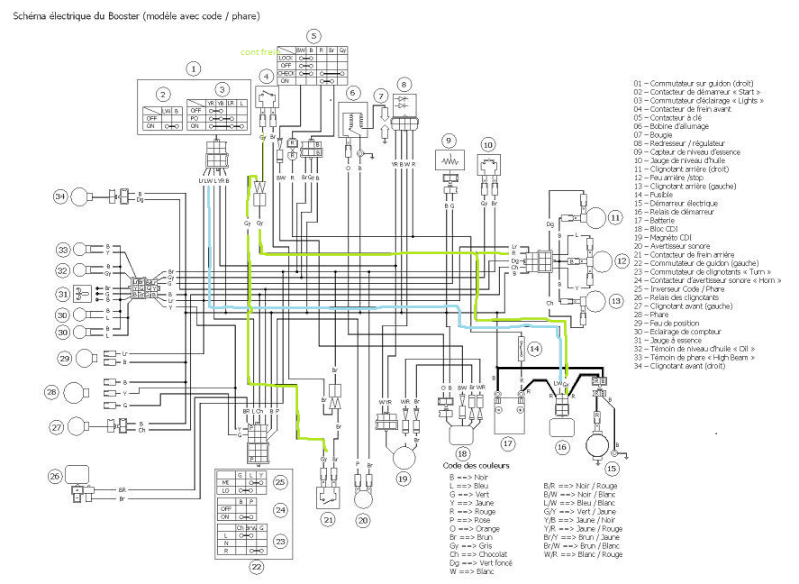
Task: Select the headlight bulb numbered 28
Action: [x=76, y=392]
